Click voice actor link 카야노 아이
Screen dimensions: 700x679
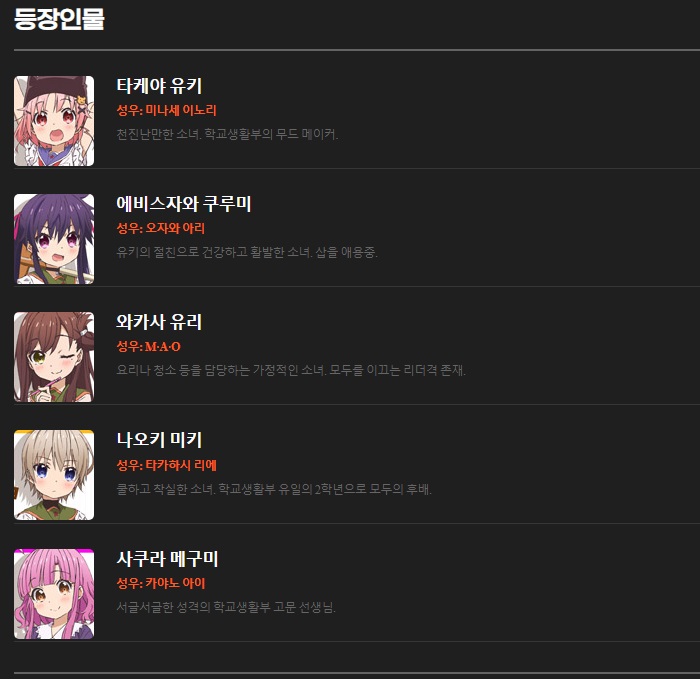click(x=175, y=583)
